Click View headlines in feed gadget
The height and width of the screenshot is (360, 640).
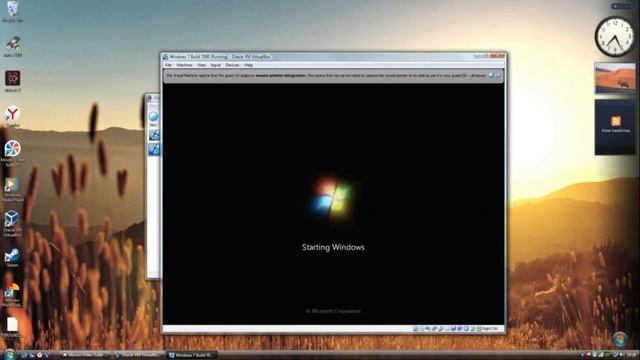(x=616, y=131)
